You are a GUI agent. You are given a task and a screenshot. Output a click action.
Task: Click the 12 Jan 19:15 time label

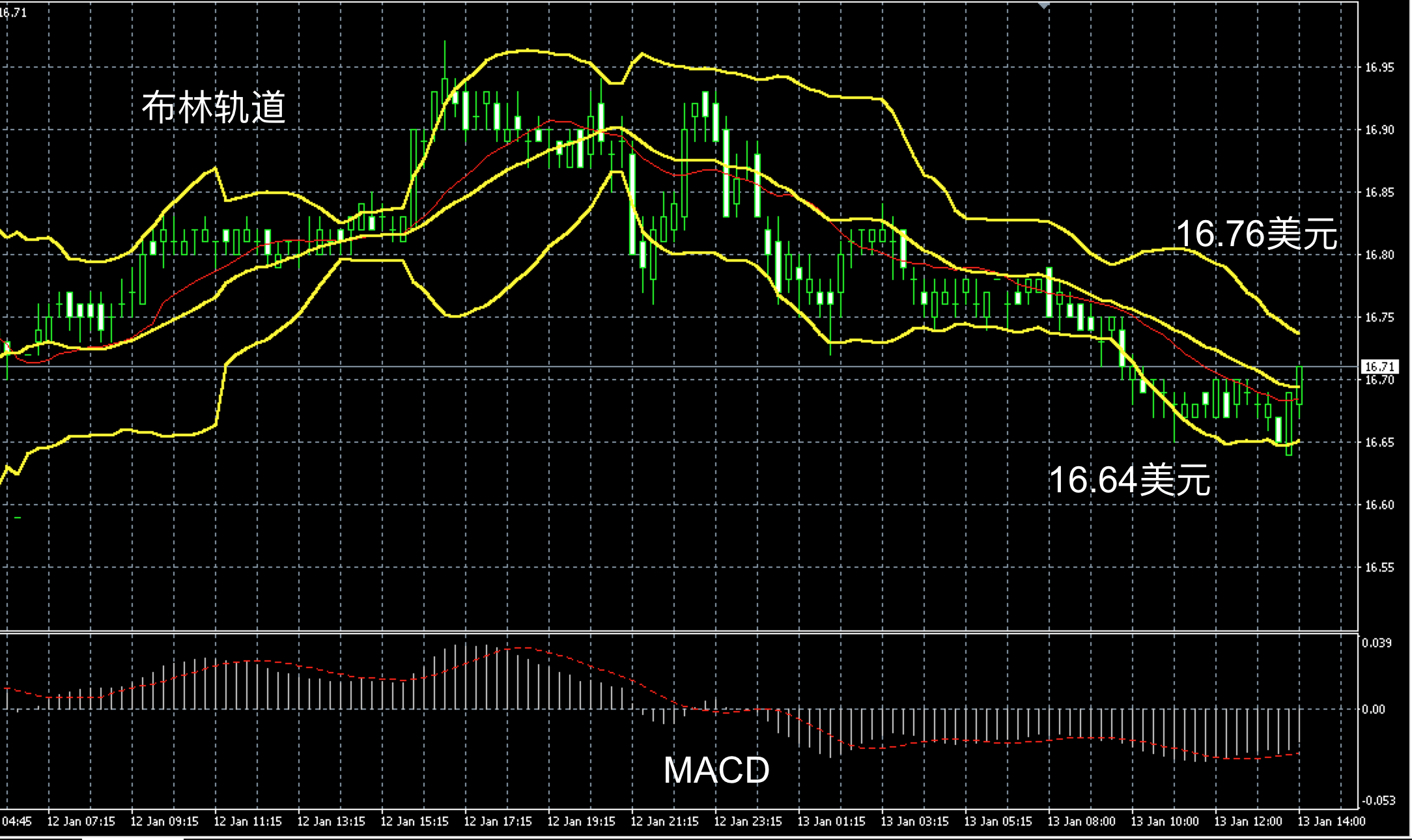click(581, 822)
